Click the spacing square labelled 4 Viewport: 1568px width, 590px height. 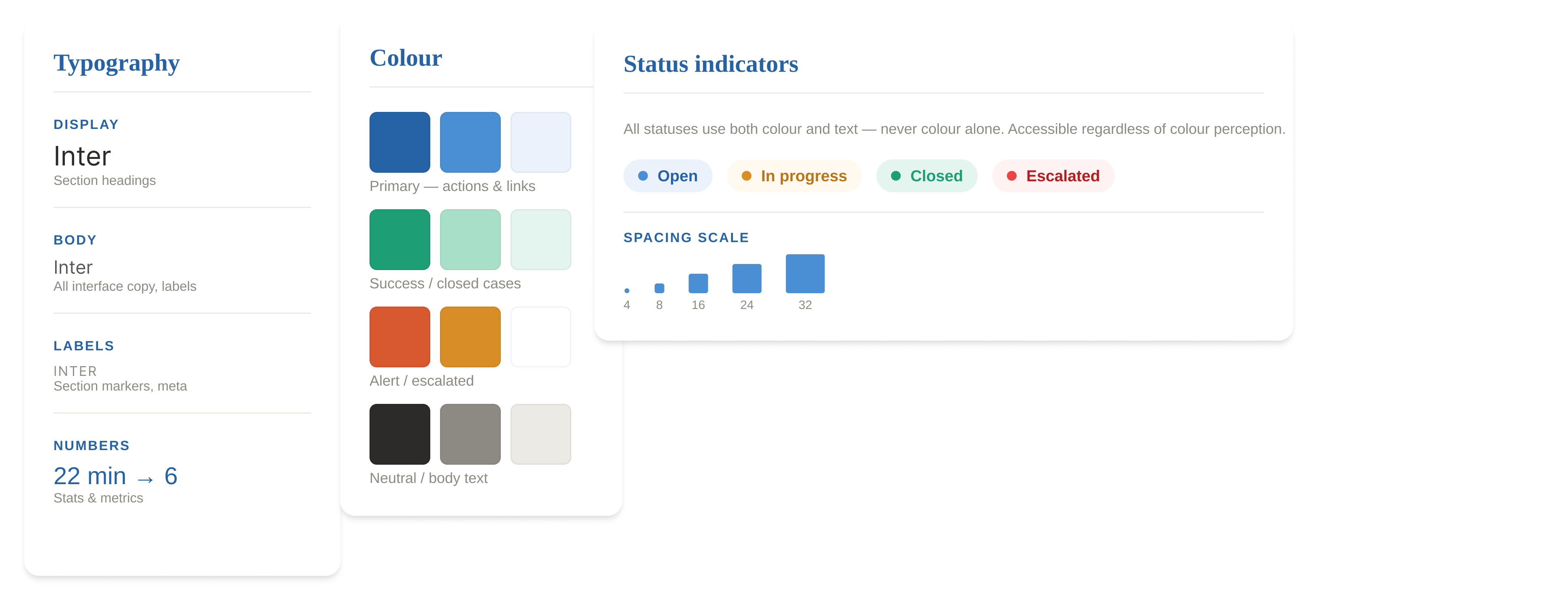point(627,291)
